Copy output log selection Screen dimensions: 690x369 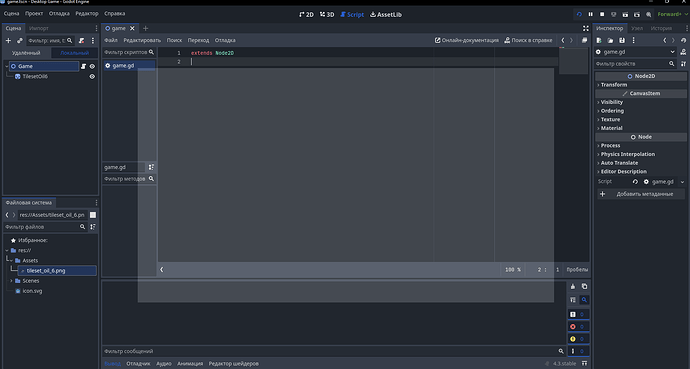(584, 286)
